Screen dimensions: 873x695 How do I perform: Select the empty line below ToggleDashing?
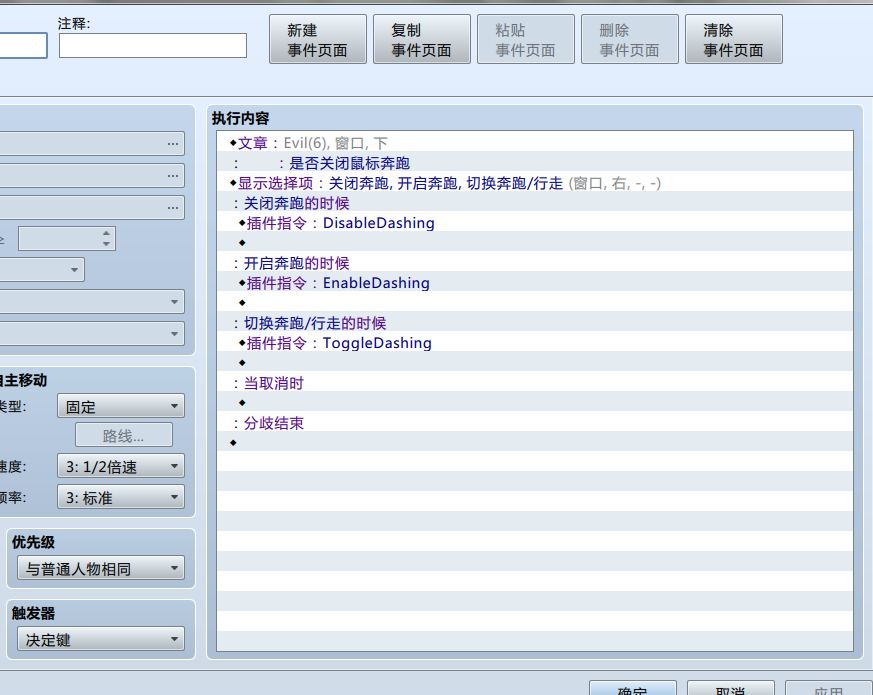[x=534, y=363]
